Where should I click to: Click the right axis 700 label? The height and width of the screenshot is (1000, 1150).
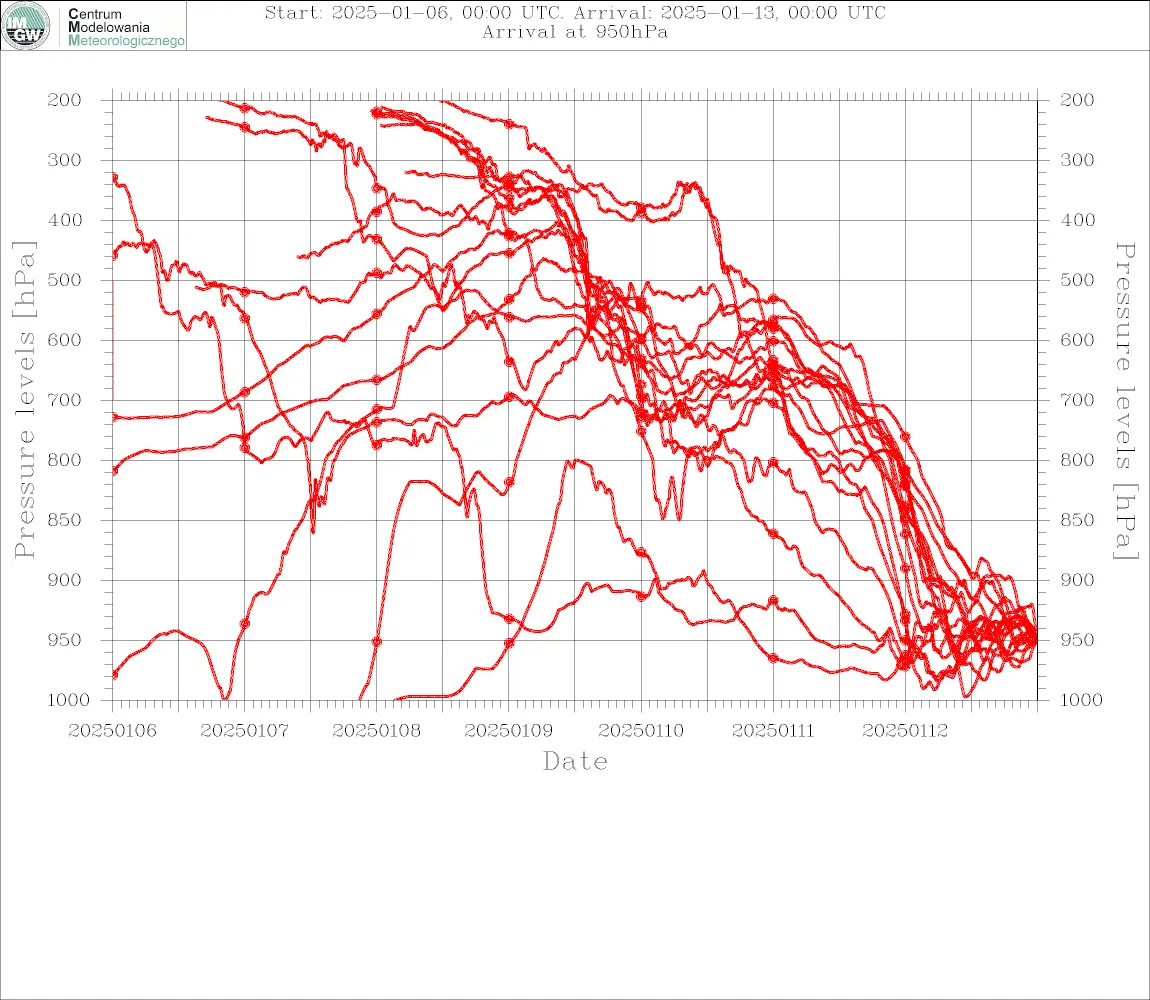tap(1077, 401)
